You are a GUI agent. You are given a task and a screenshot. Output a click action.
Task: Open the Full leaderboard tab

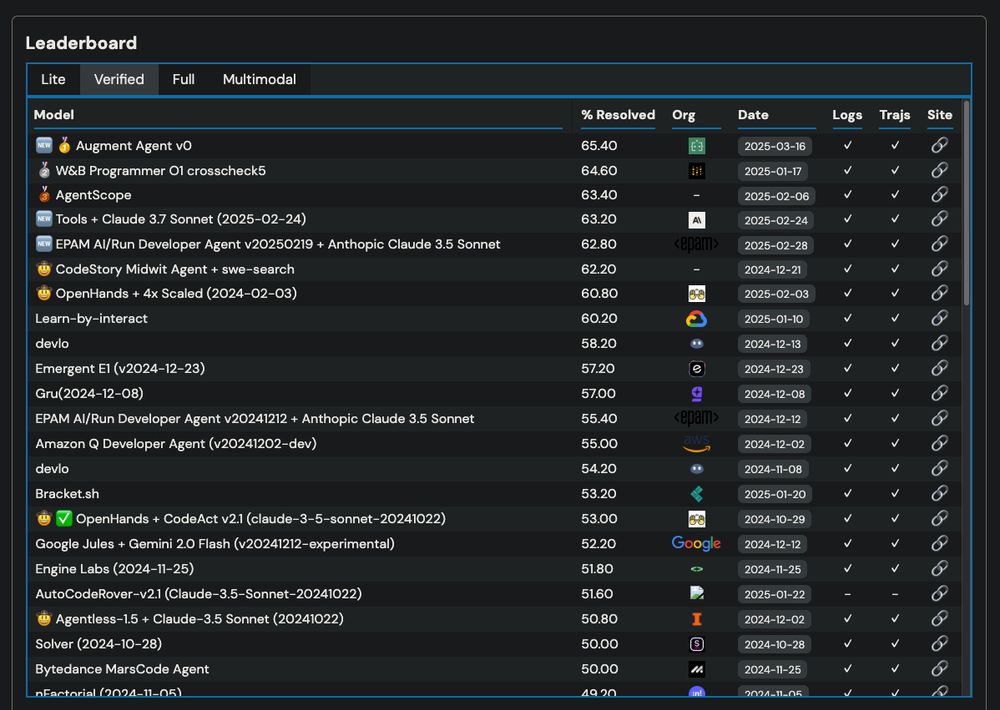tap(183, 80)
